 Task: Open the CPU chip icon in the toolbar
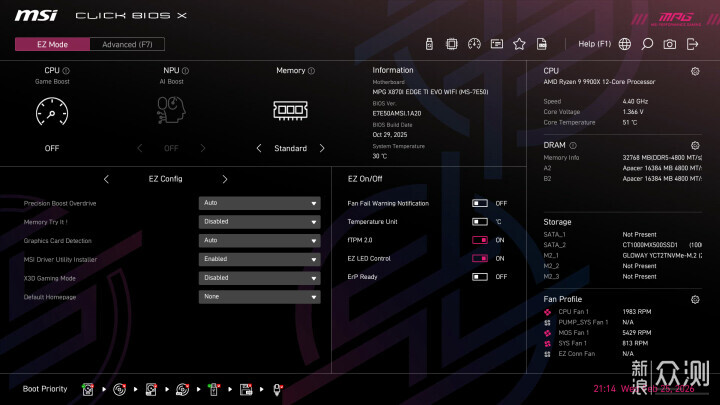[x=451, y=44]
